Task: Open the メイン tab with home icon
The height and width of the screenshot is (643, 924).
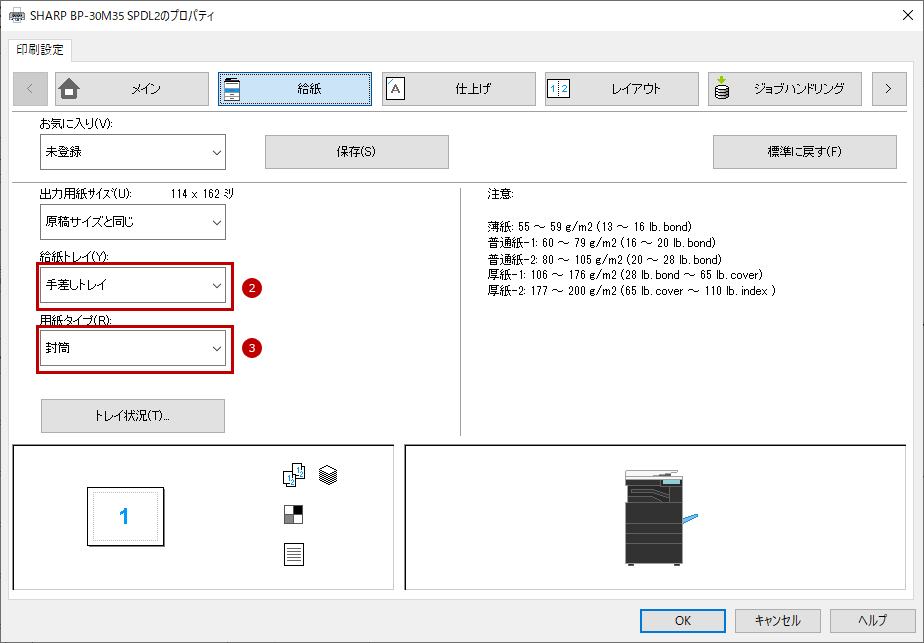Action: (x=132, y=89)
